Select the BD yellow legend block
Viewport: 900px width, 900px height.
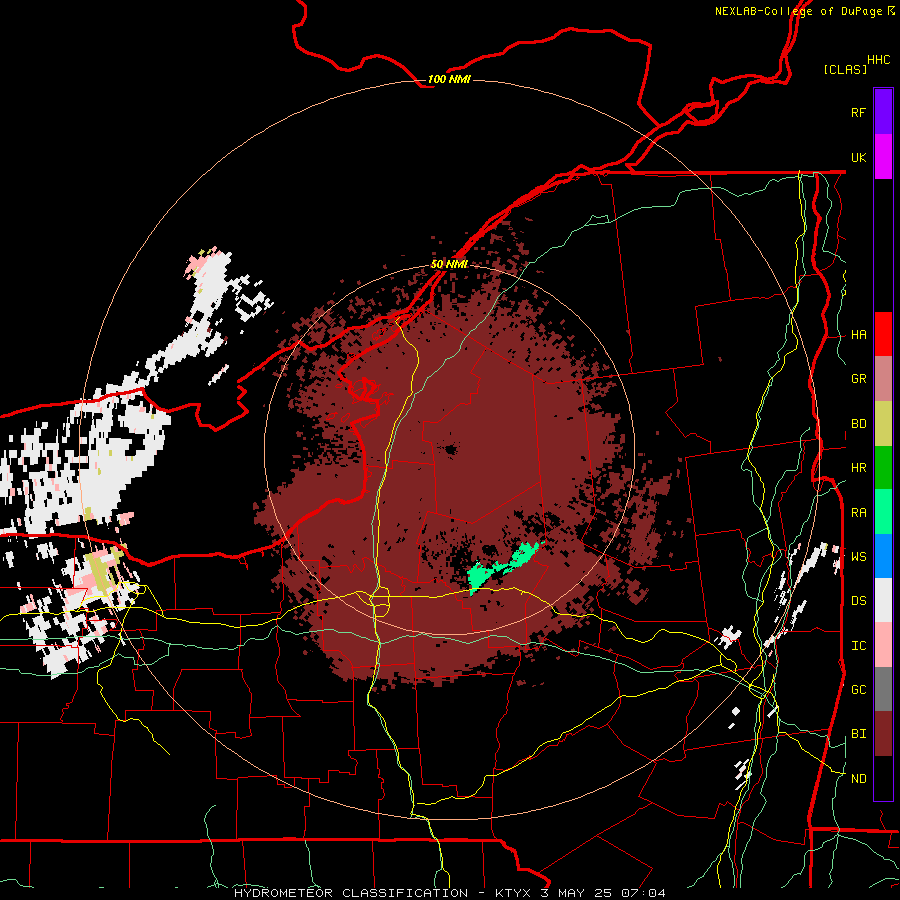[x=883, y=423]
